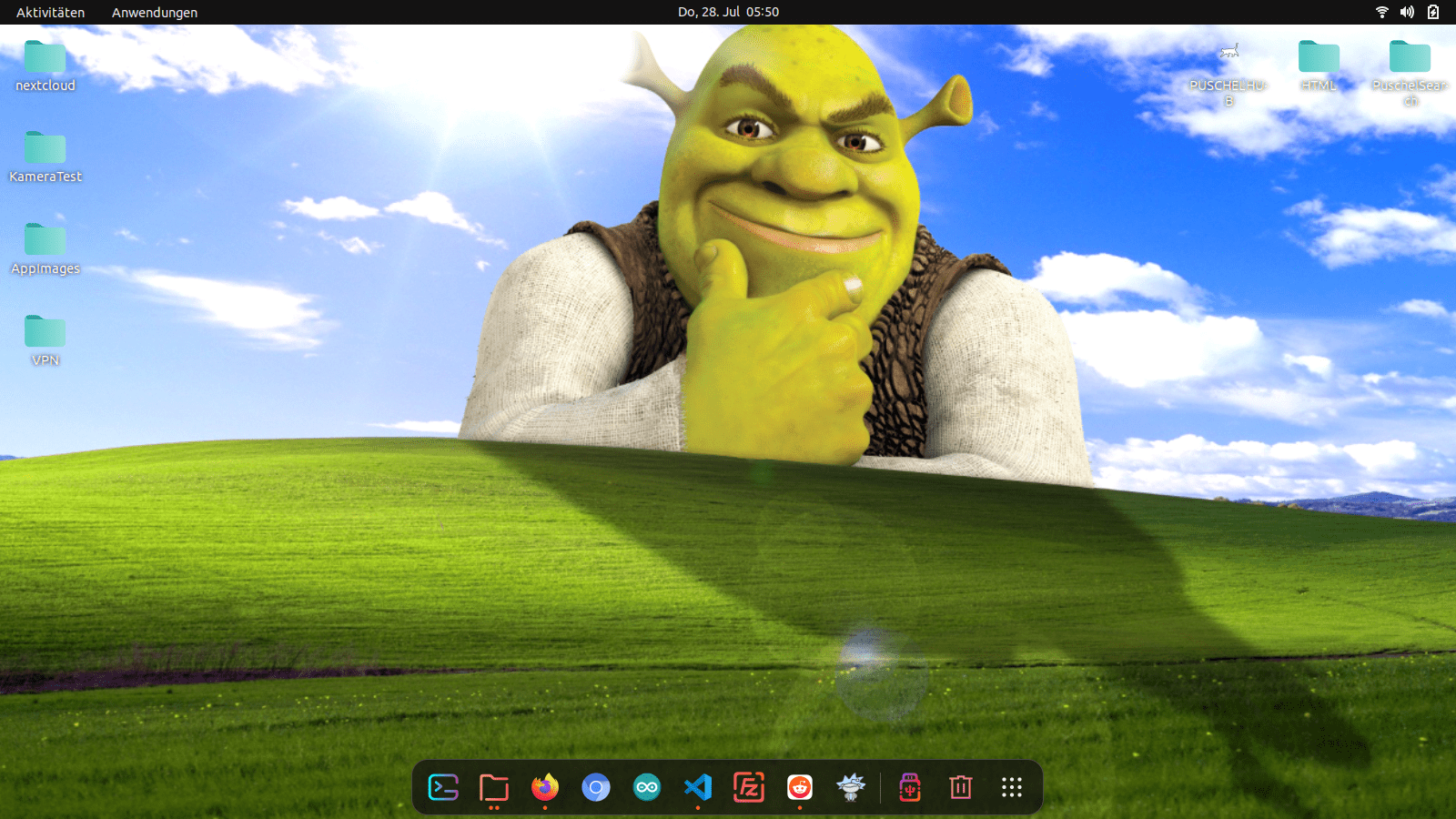
Task: Select the VPN desktop folder
Action: (x=45, y=340)
